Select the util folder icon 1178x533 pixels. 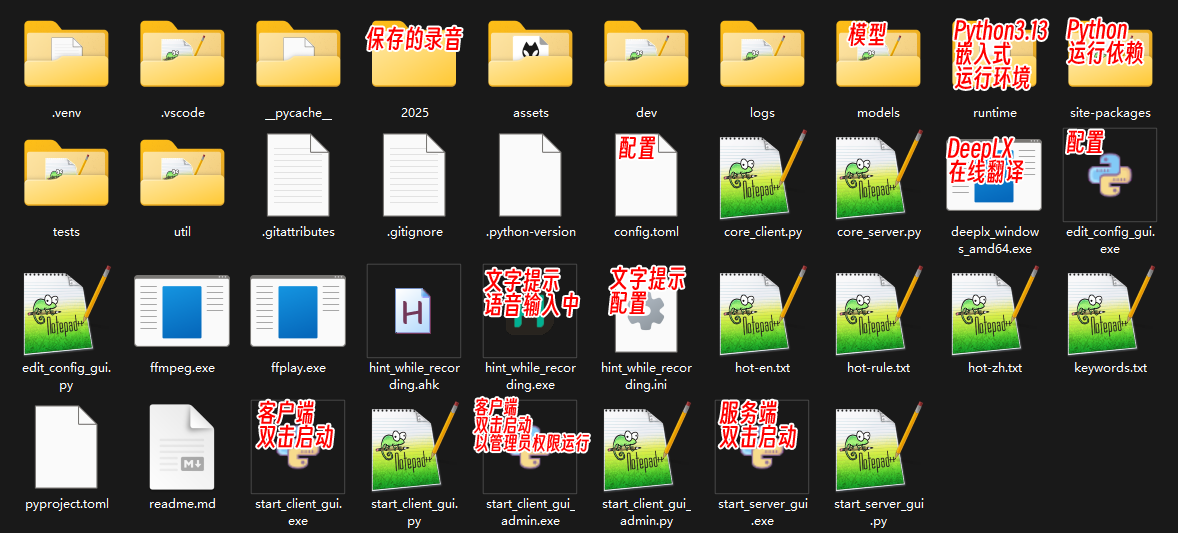pyautogui.click(x=182, y=173)
